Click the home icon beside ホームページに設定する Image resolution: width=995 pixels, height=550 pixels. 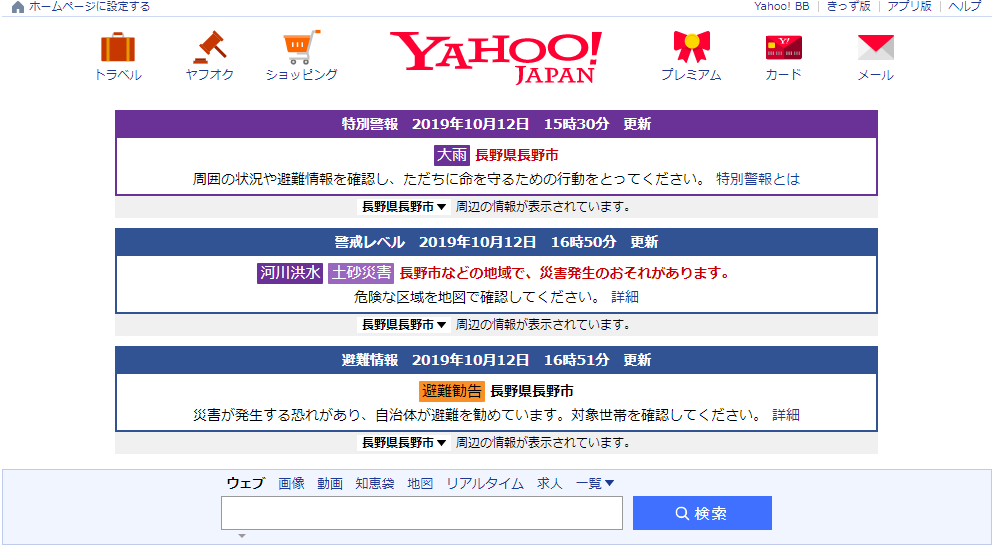click(18, 7)
